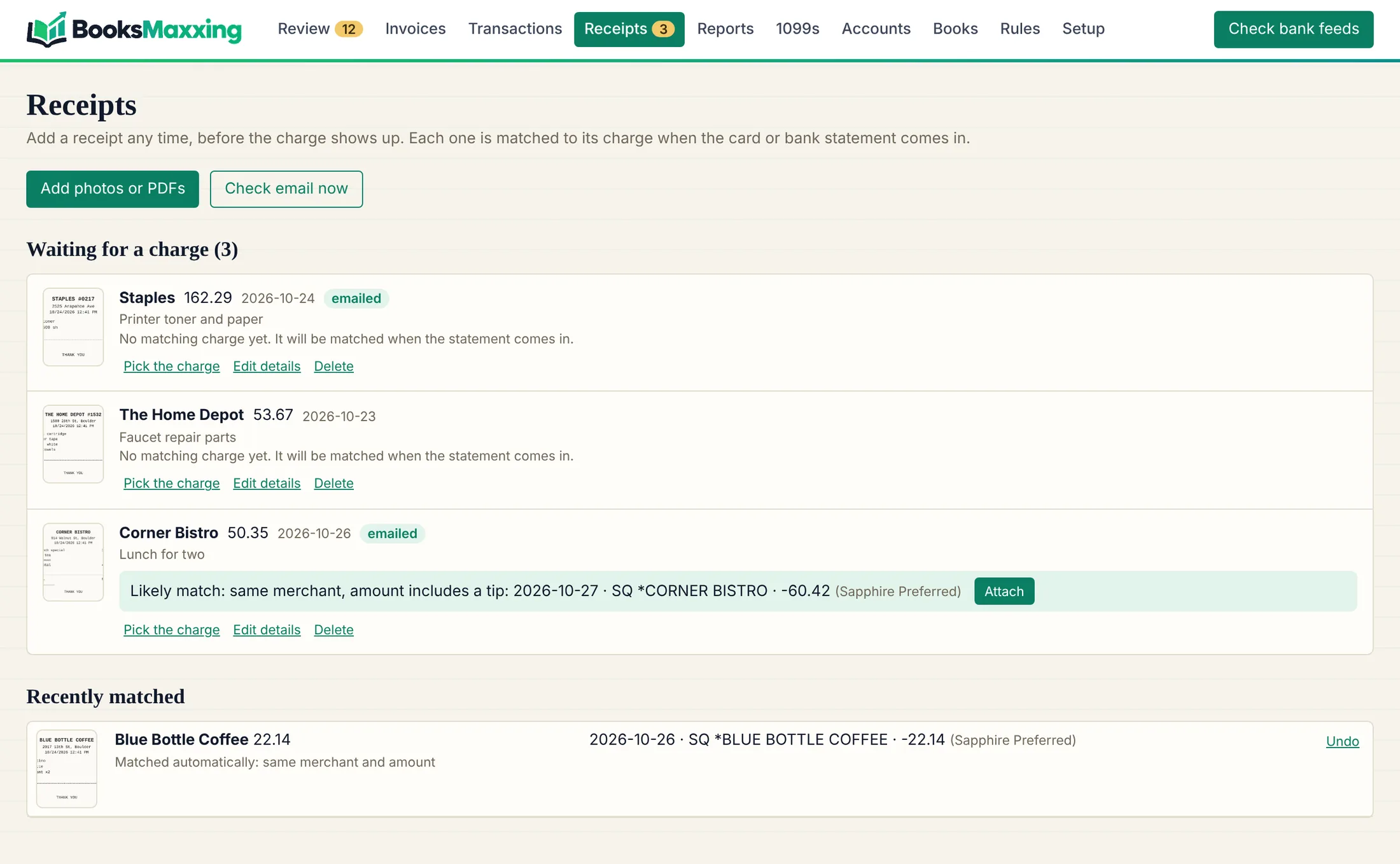
Task: Click the emailed tag on Corner Bistro
Action: (x=393, y=533)
